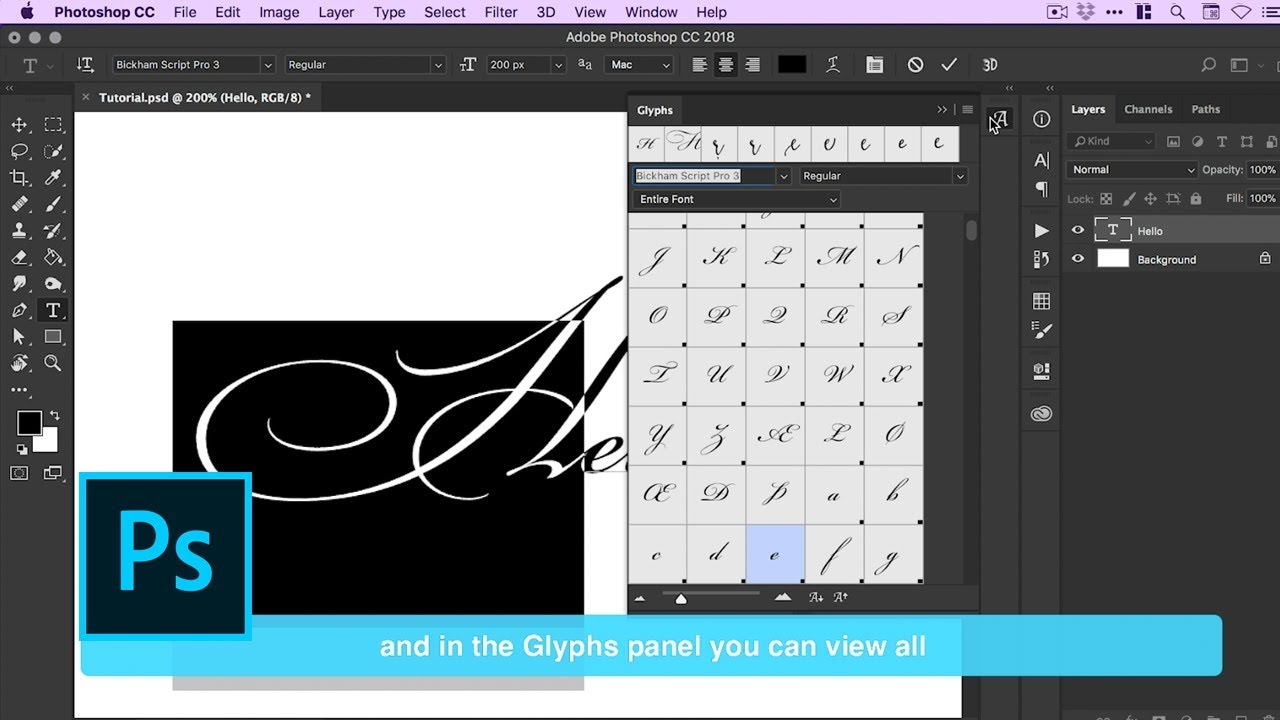Cancel current text edits icon
The height and width of the screenshot is (720, 1280).
(x=915, y=65)
